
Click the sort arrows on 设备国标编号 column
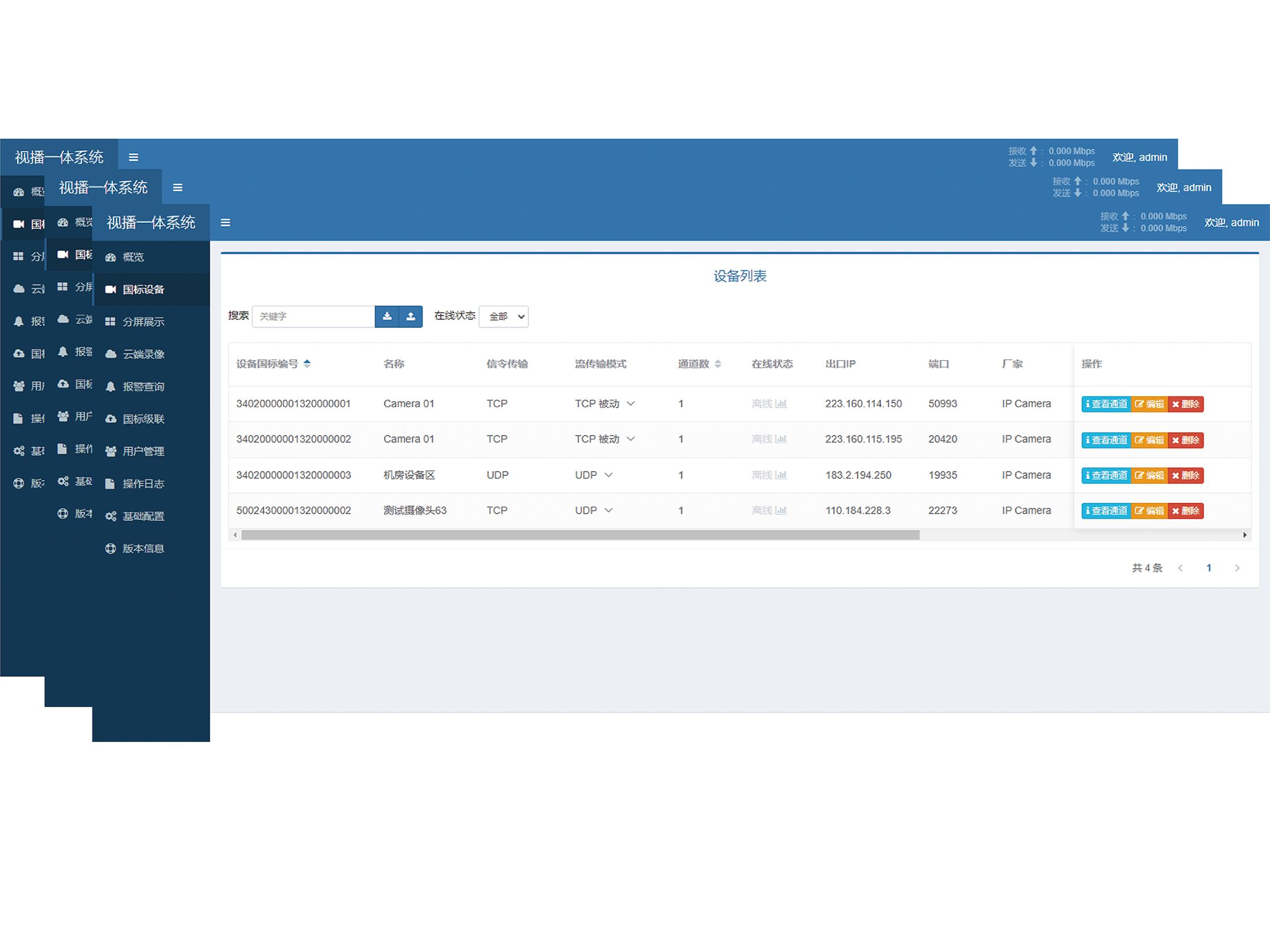[x=307, y=363]
